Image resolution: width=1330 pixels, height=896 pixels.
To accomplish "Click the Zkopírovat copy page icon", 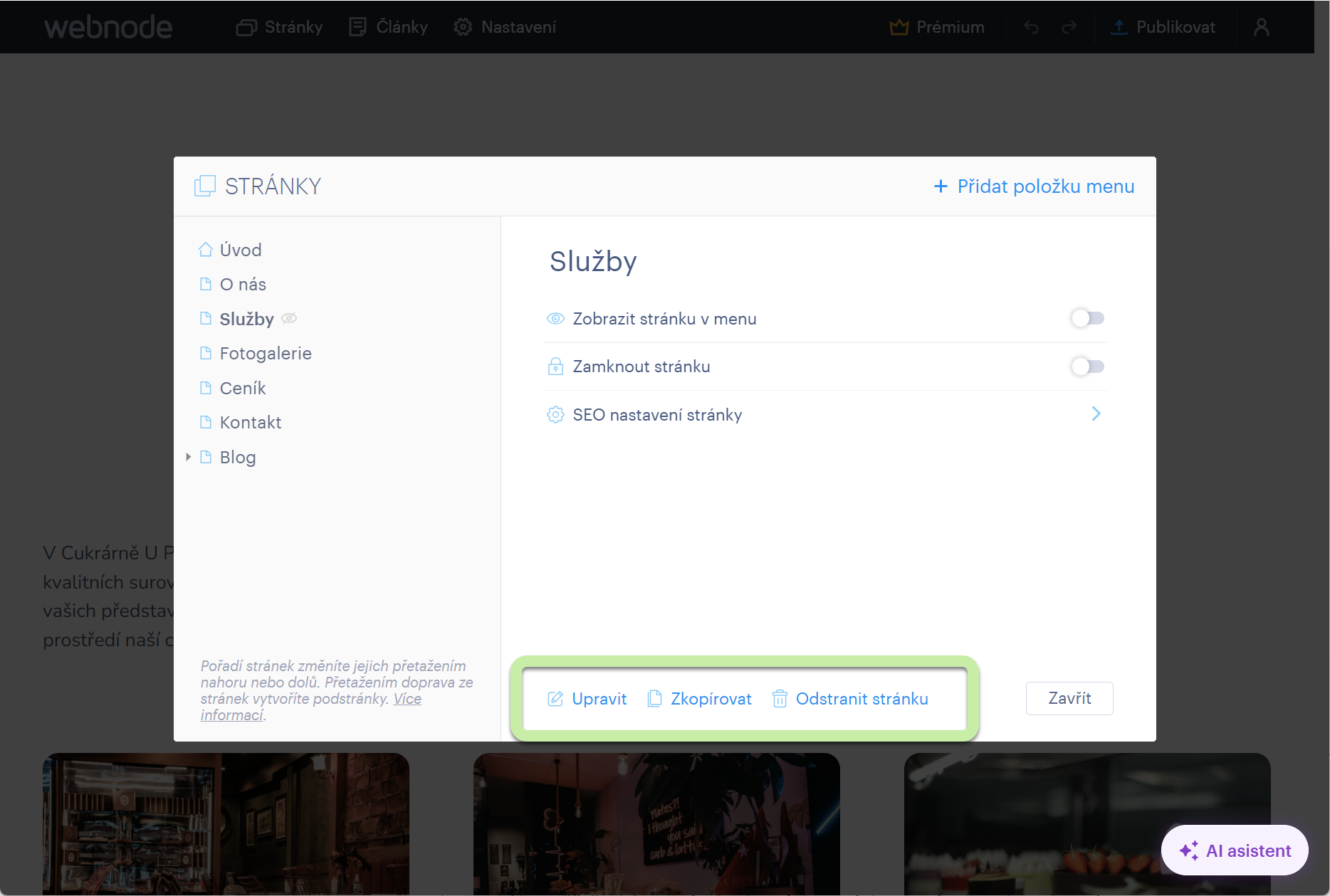I will (x=654, y=699).
